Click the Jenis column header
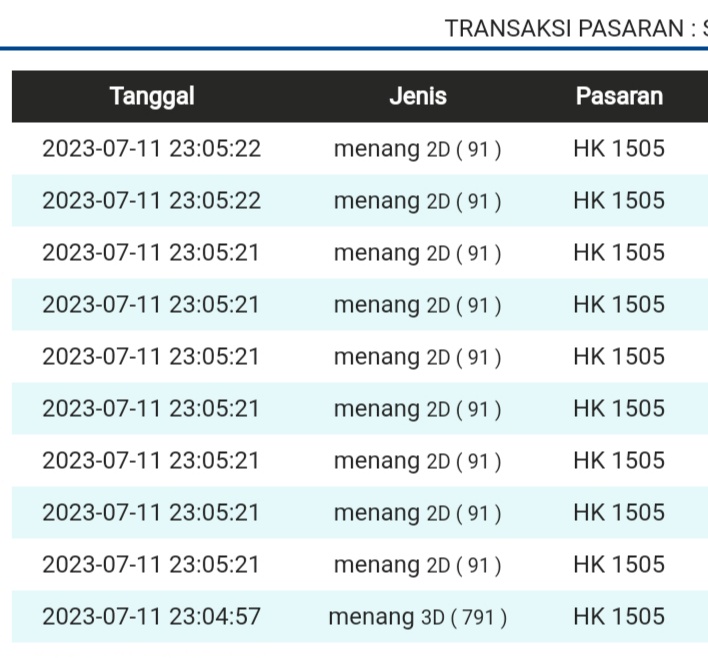The image size is (708, 658). point(418,97)
